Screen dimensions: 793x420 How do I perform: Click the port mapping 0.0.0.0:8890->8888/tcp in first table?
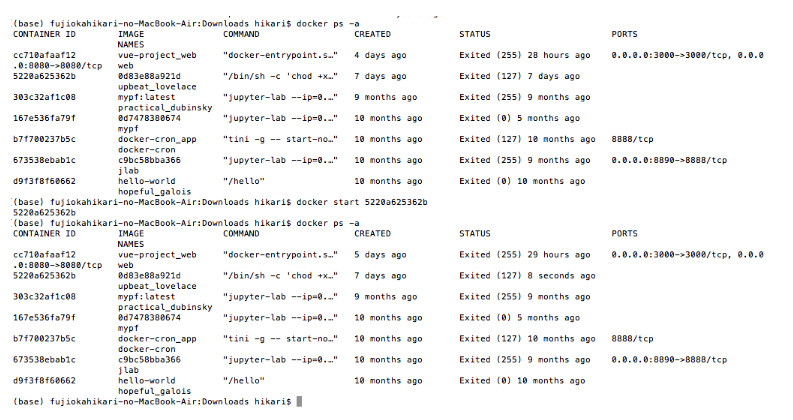click(669, 160)
